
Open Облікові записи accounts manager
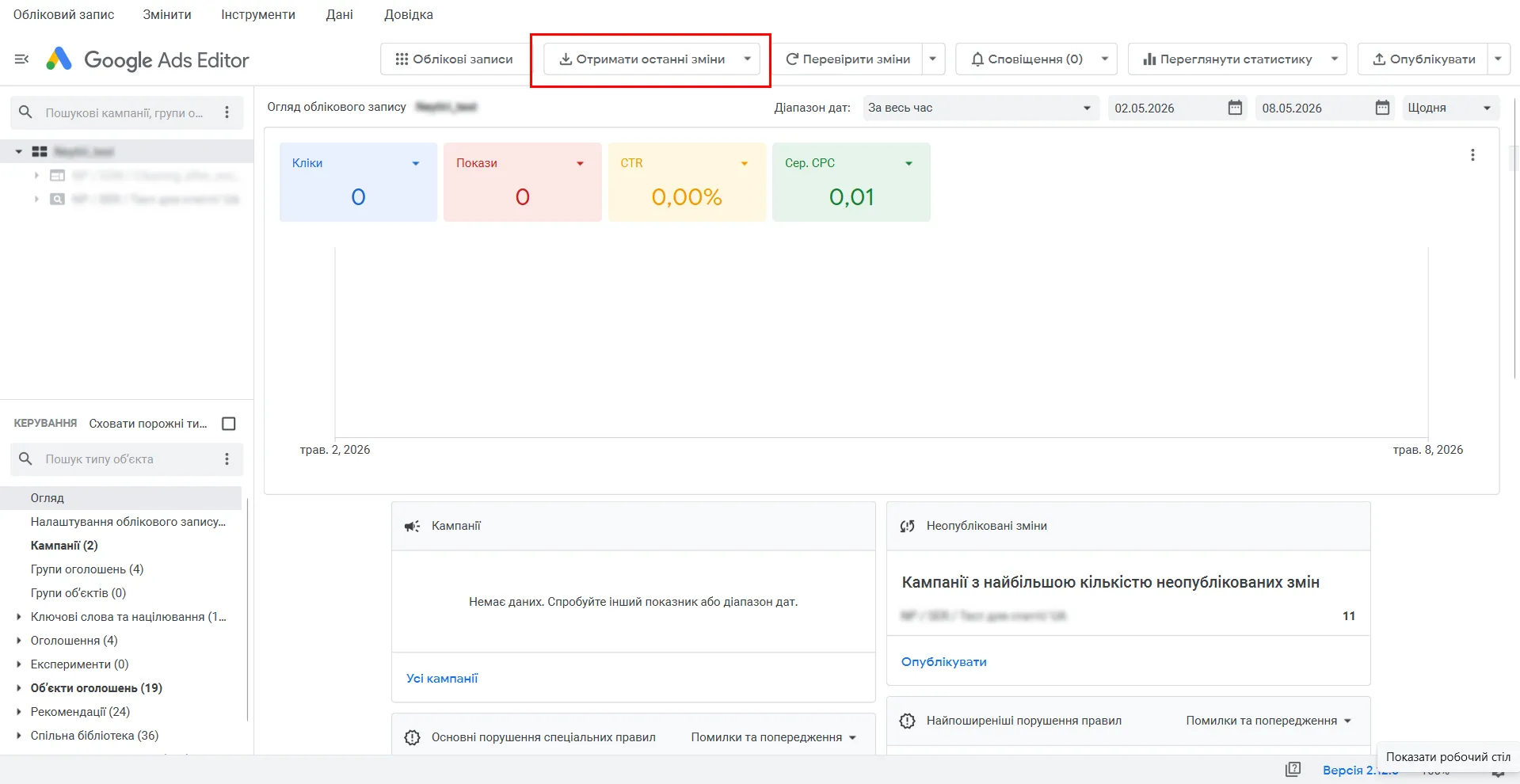pyautogui.click(x=454, y=59)
